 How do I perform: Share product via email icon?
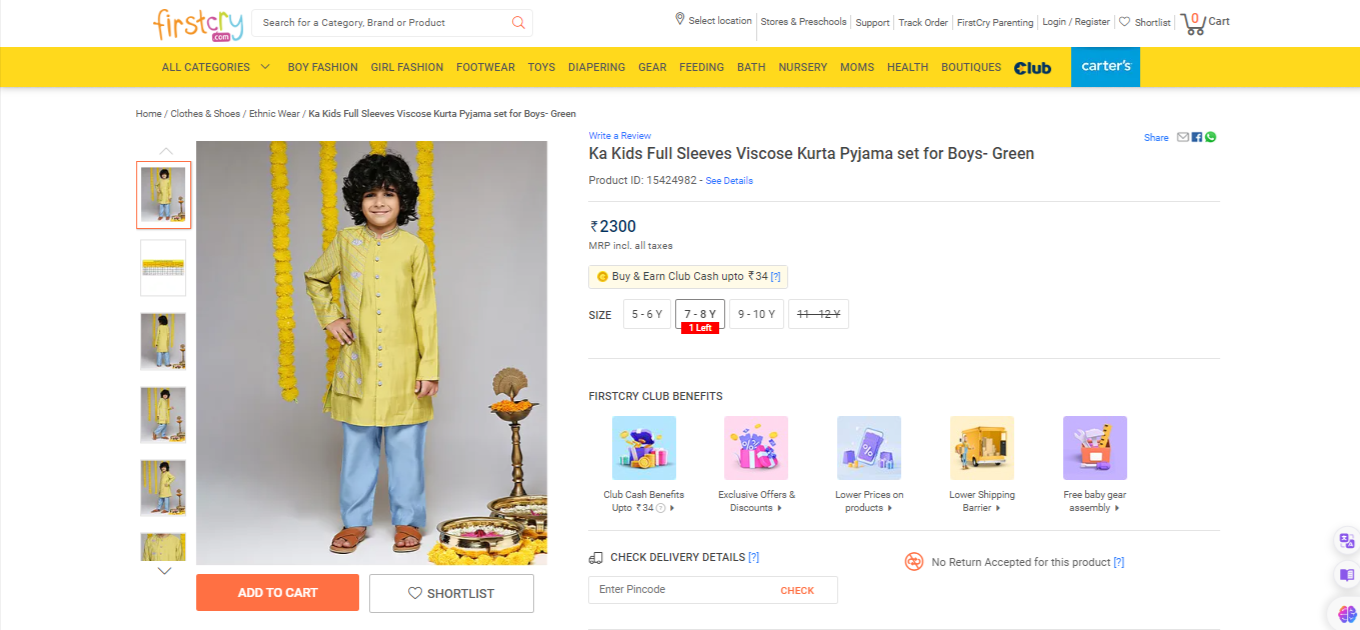[1183, 137]
